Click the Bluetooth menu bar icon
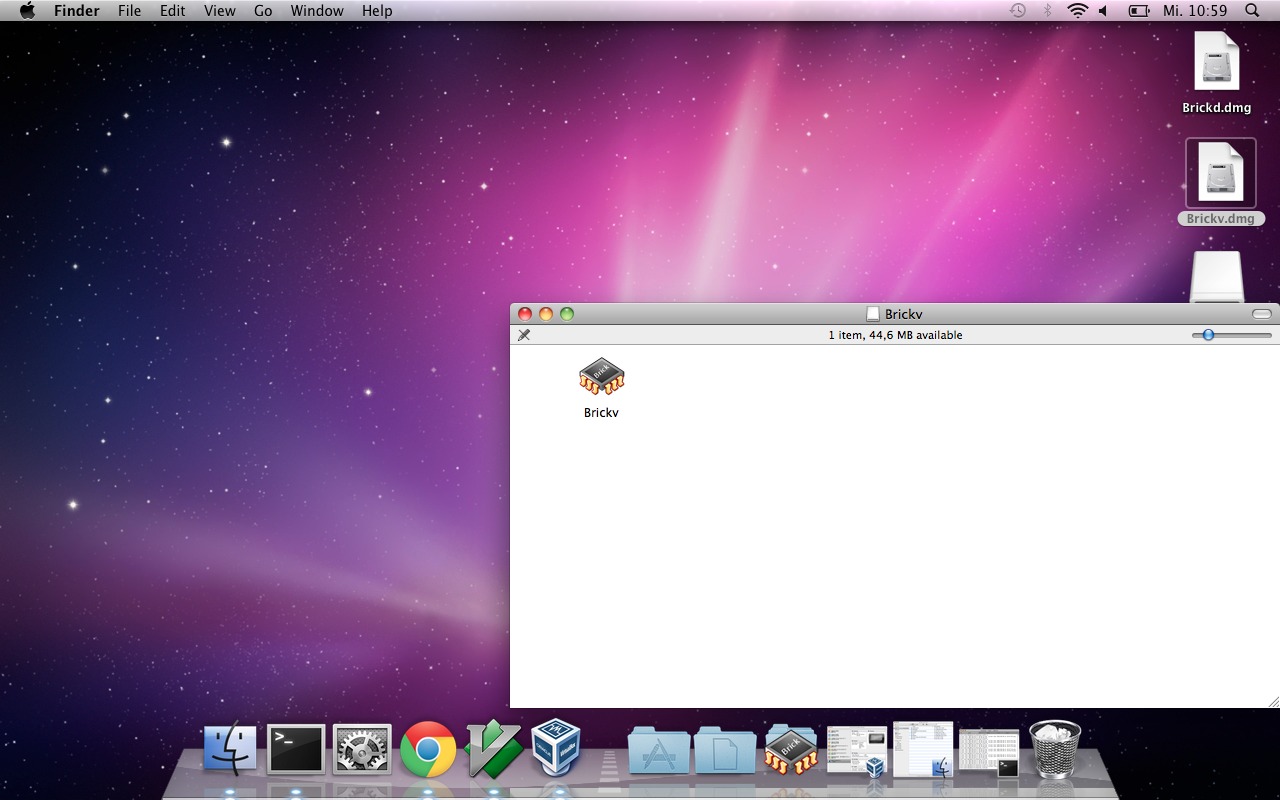Viewport: 1280px width, 800px height. coord(1048,11)
